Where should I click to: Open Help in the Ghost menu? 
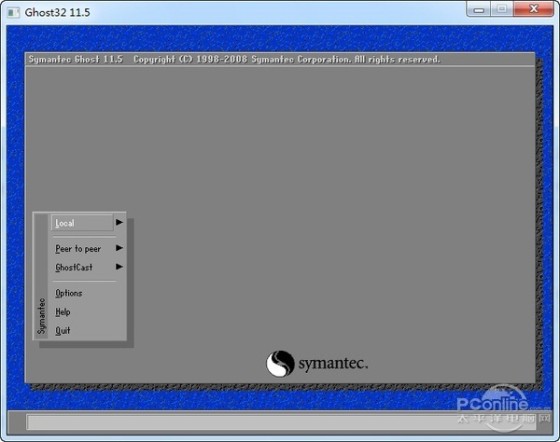[x=62, y=312]
